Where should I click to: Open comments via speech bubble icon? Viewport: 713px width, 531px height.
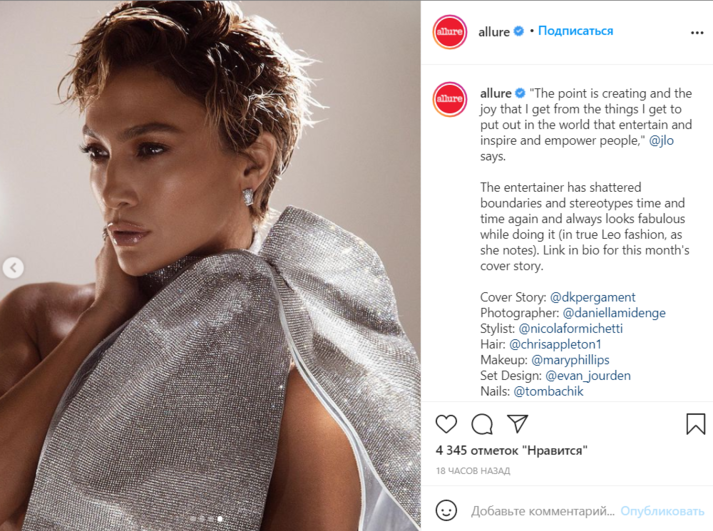482,424
